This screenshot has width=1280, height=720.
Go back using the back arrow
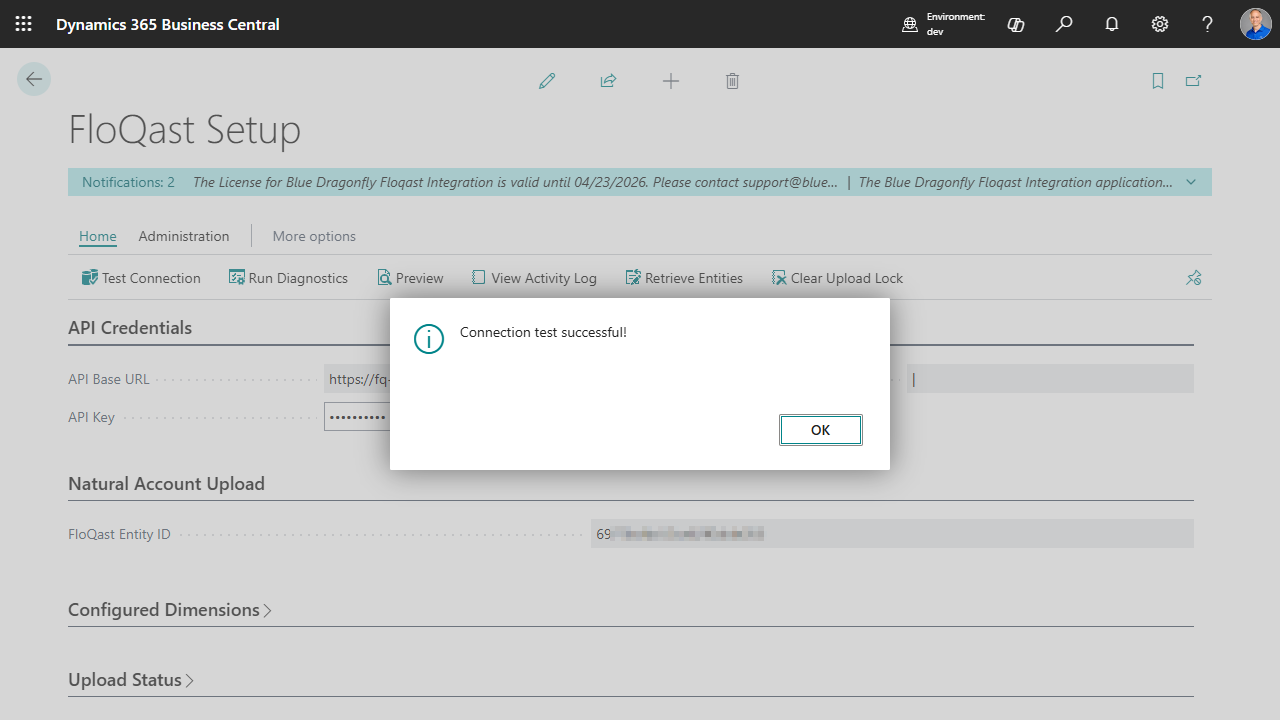34,80
